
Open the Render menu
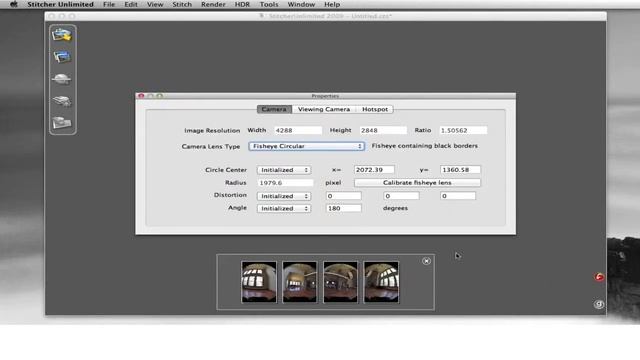[213, 4]
